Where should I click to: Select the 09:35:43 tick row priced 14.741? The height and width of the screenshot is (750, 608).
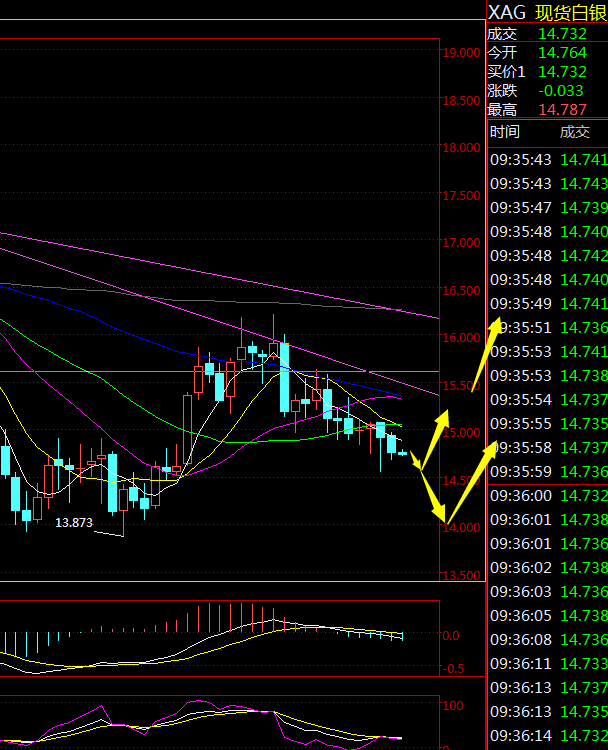pyautogui.click(x=548, y=160)
